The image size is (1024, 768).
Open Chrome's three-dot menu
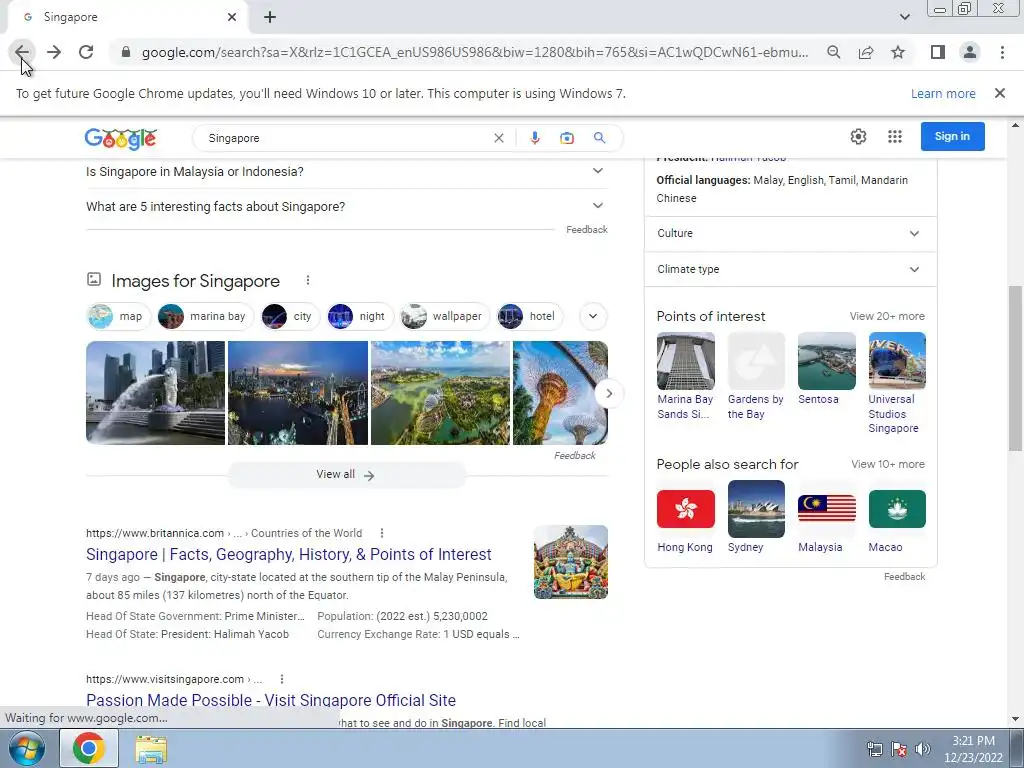coord(1002,52)
